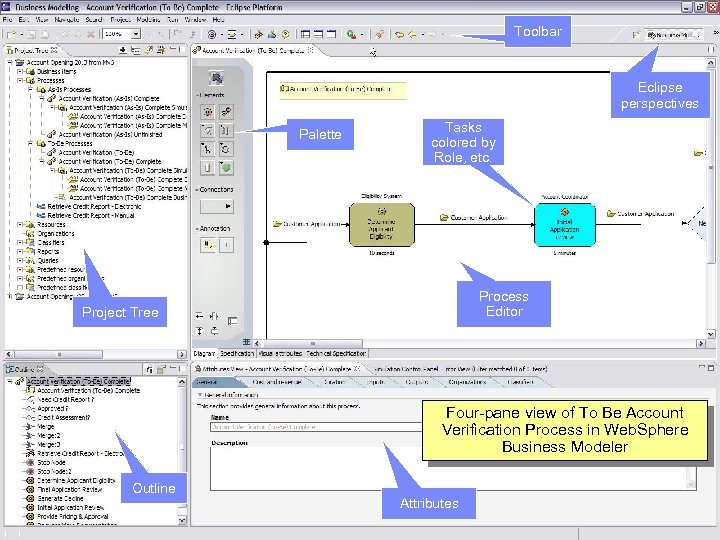Select Credit Assessment? in Outline
The height and width of the screenshot is (540, 720).
click(63, 417)
